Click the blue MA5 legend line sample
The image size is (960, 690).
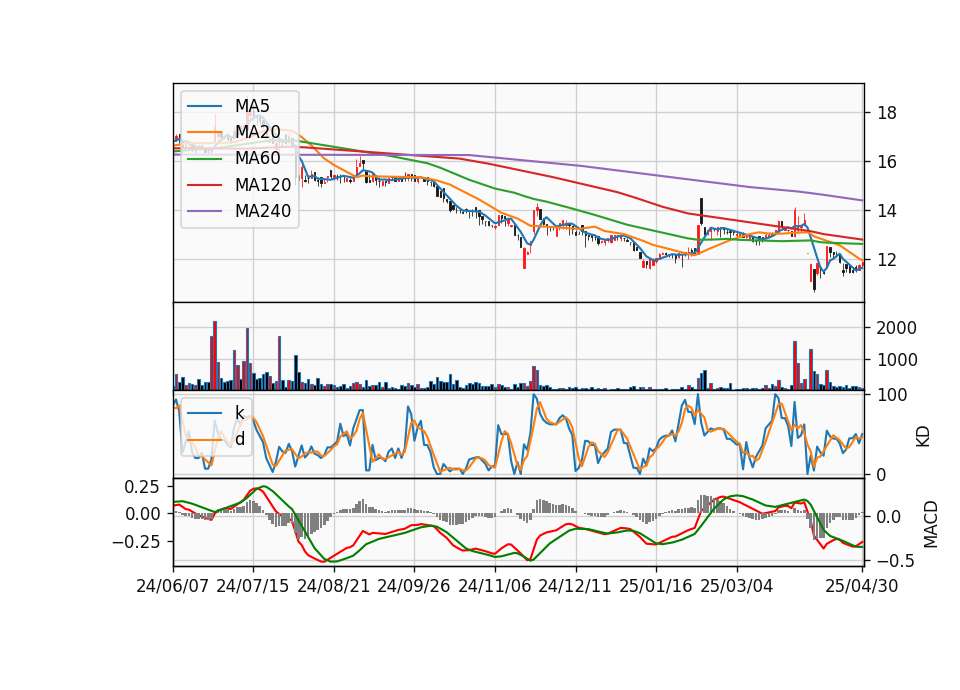click(x=204, y=106)
